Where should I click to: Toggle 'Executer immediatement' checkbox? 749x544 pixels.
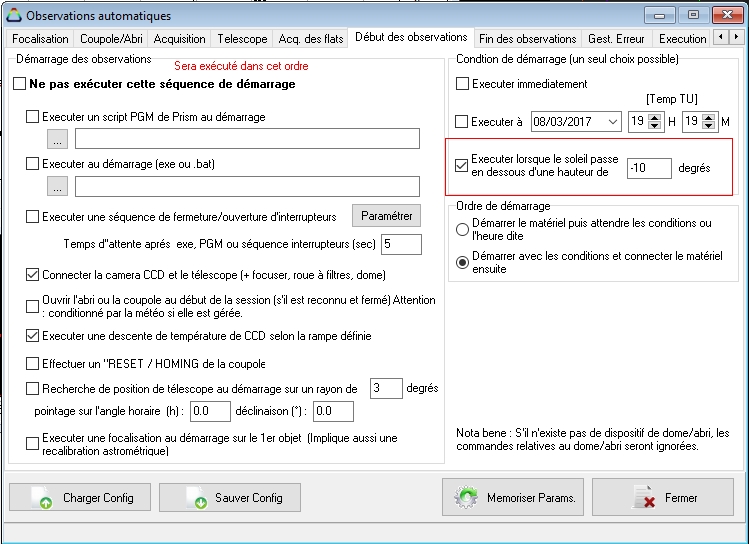coord(462,84)
